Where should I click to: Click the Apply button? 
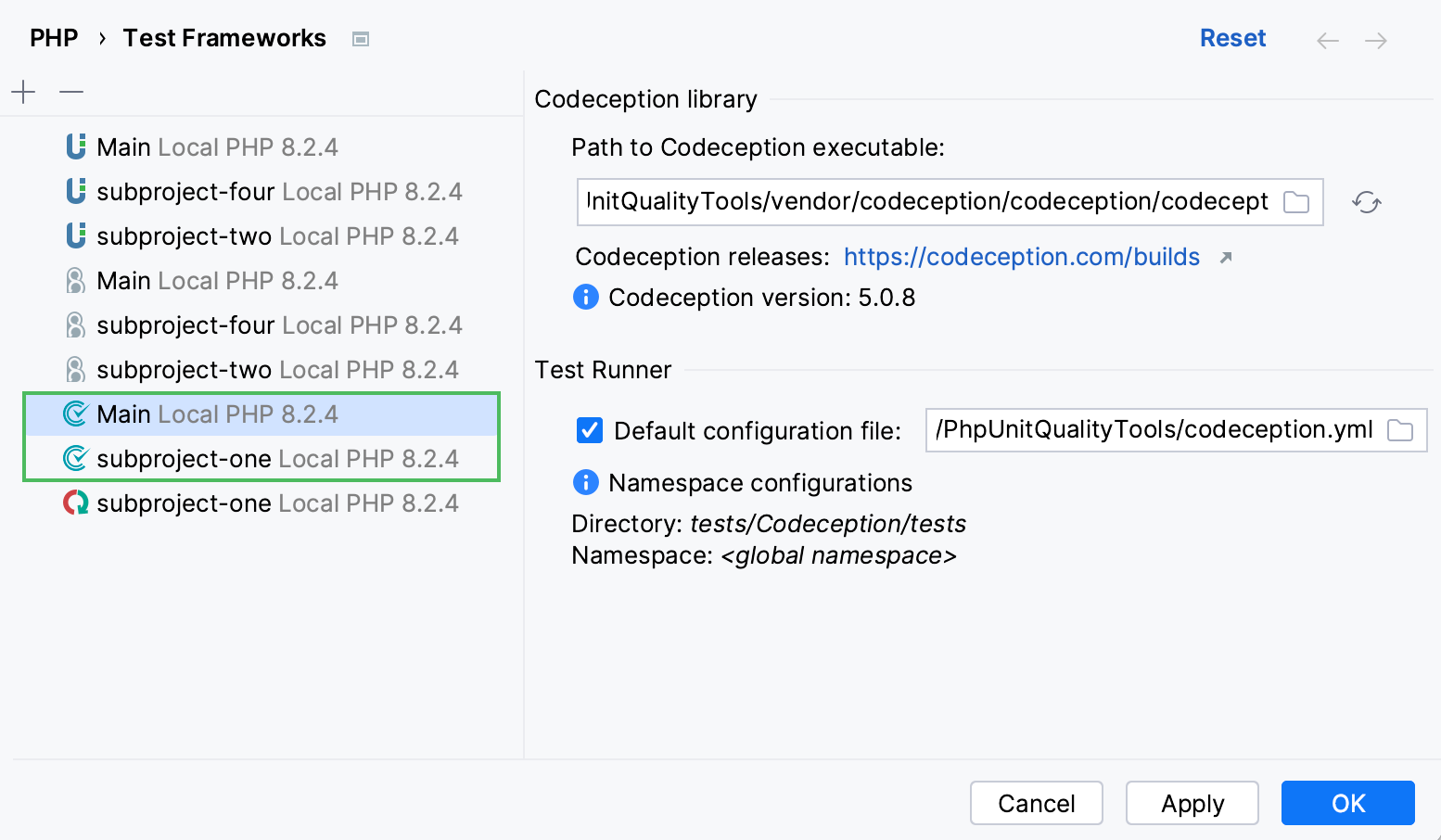(x=1192, y=803)
